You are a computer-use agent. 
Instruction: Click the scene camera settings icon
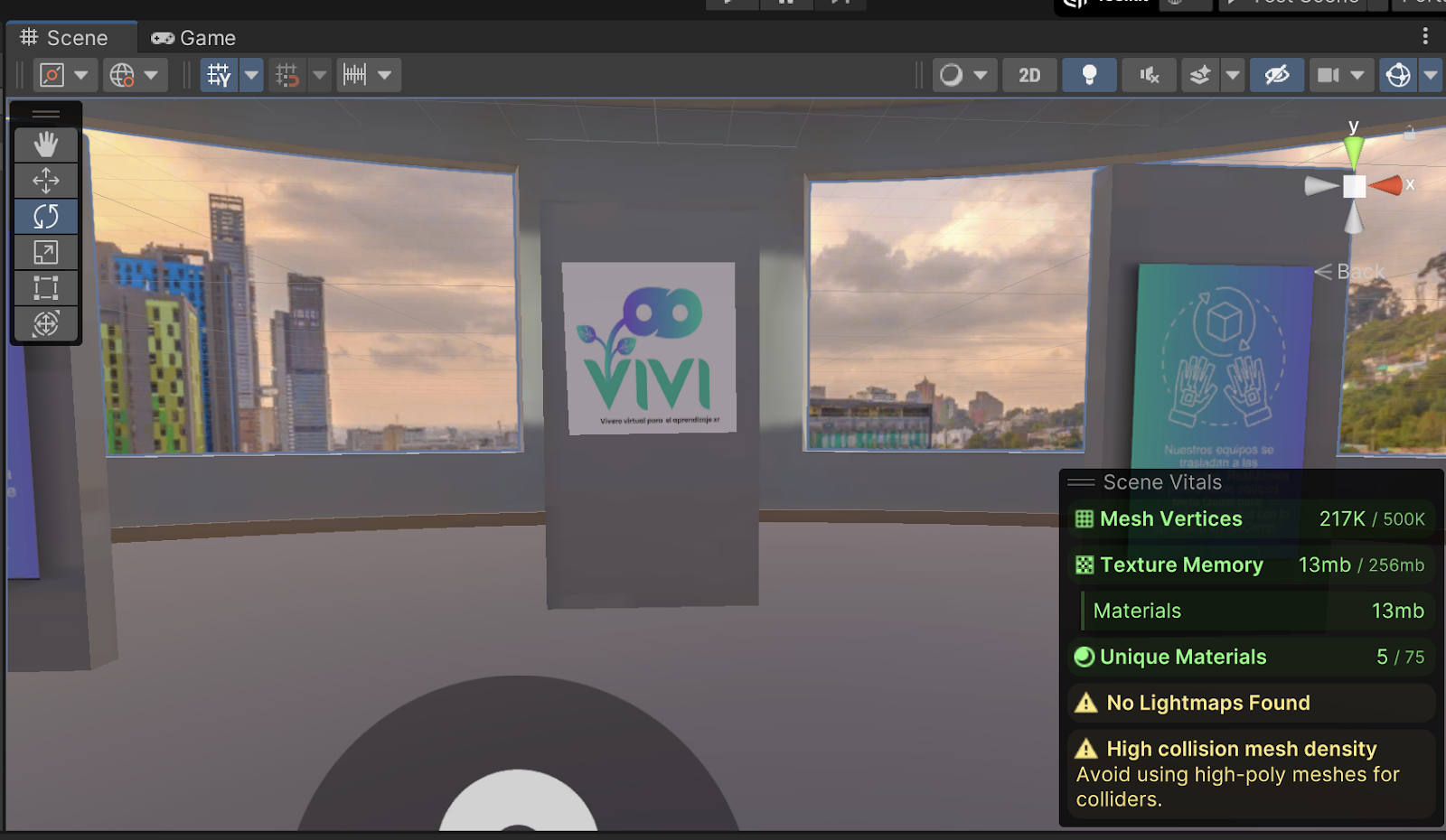(x=1328, y=75)
